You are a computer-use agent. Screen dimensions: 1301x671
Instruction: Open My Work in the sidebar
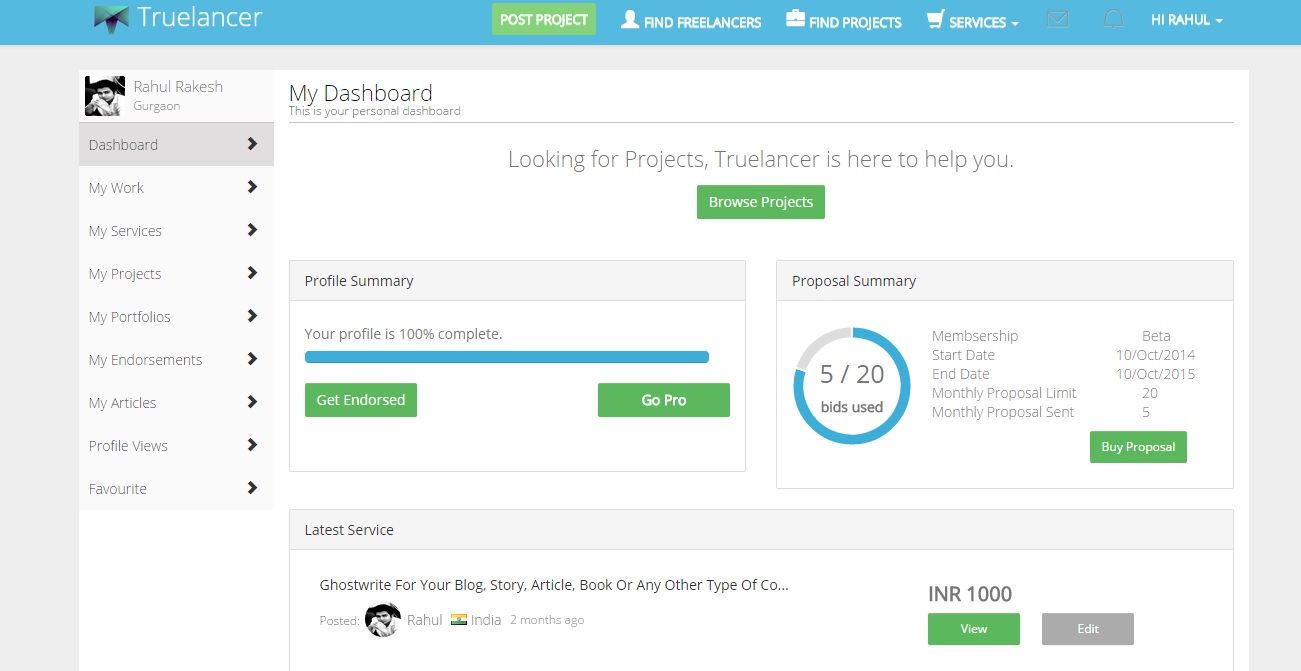click(x=176, y=187)
